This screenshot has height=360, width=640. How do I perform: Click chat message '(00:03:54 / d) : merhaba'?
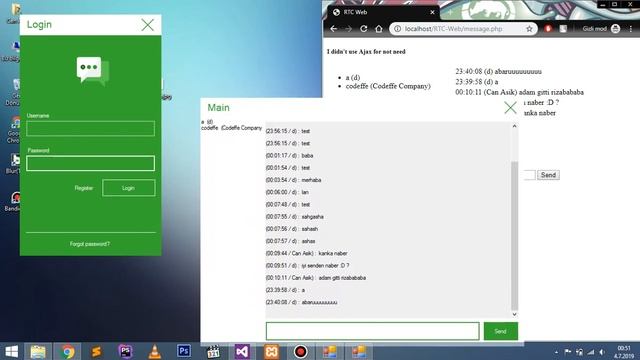tap(293, 180)
